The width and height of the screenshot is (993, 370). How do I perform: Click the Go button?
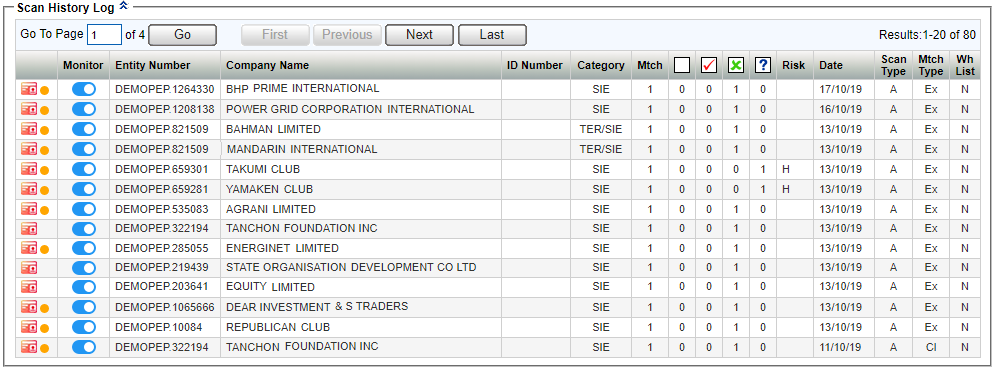182,35
